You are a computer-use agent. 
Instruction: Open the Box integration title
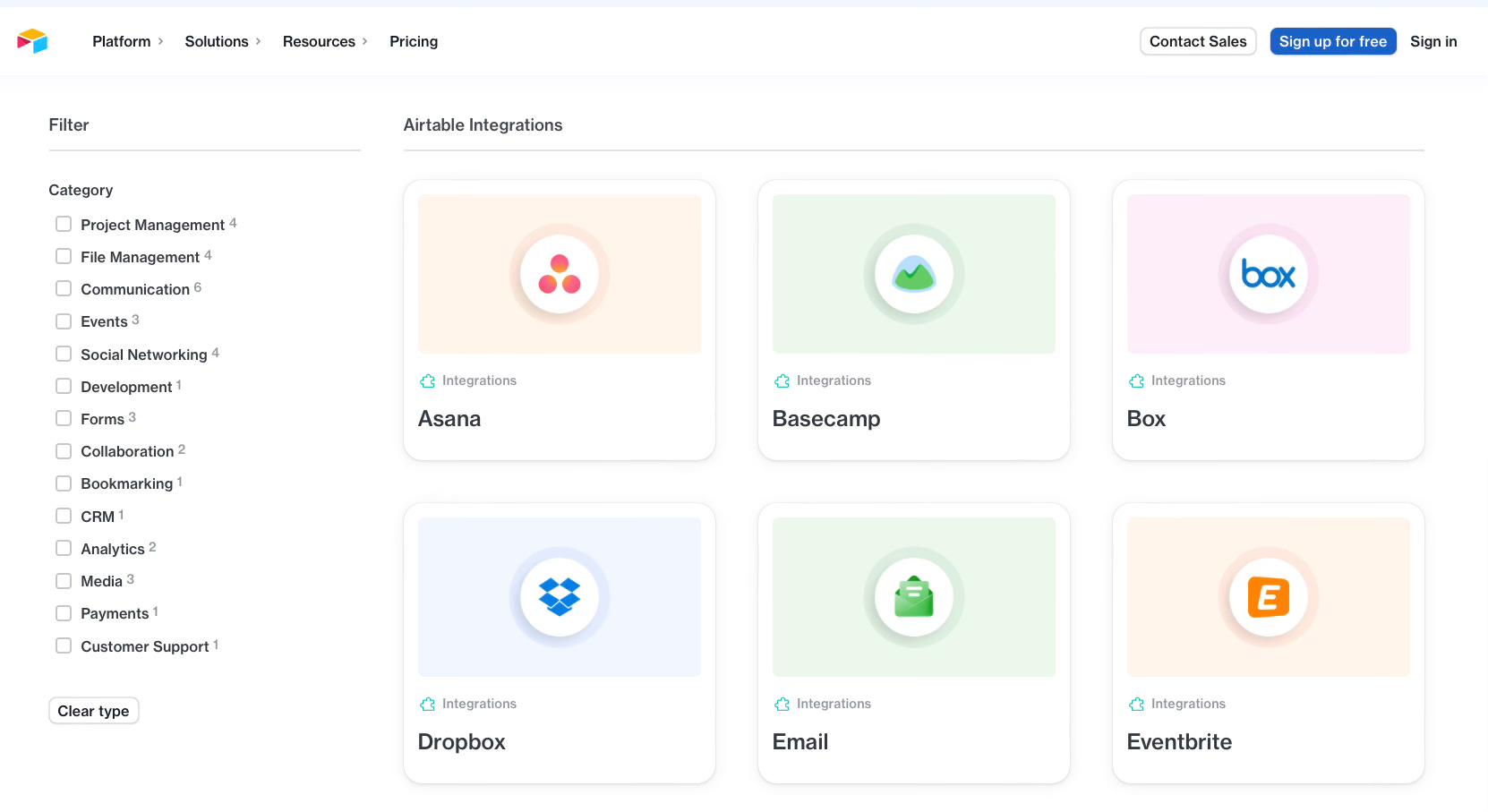(1146, 419)
